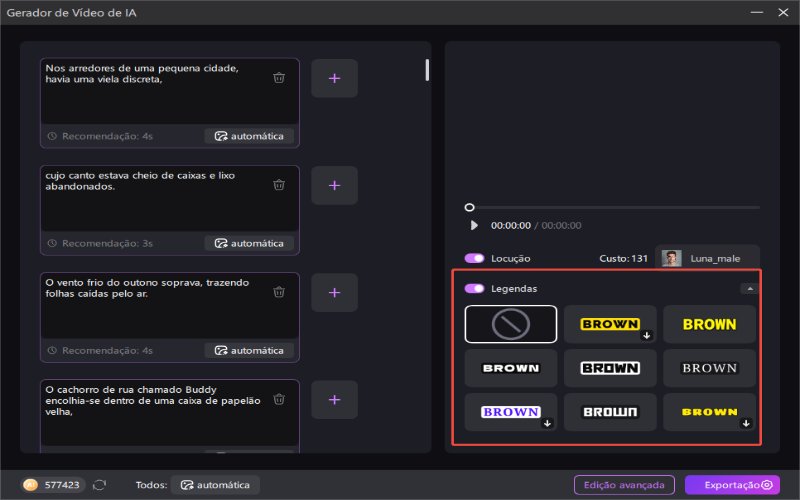This screenshot has width=800, height=500.
Task: Add a scene after the autumn wind block
Action: [334, 293]
